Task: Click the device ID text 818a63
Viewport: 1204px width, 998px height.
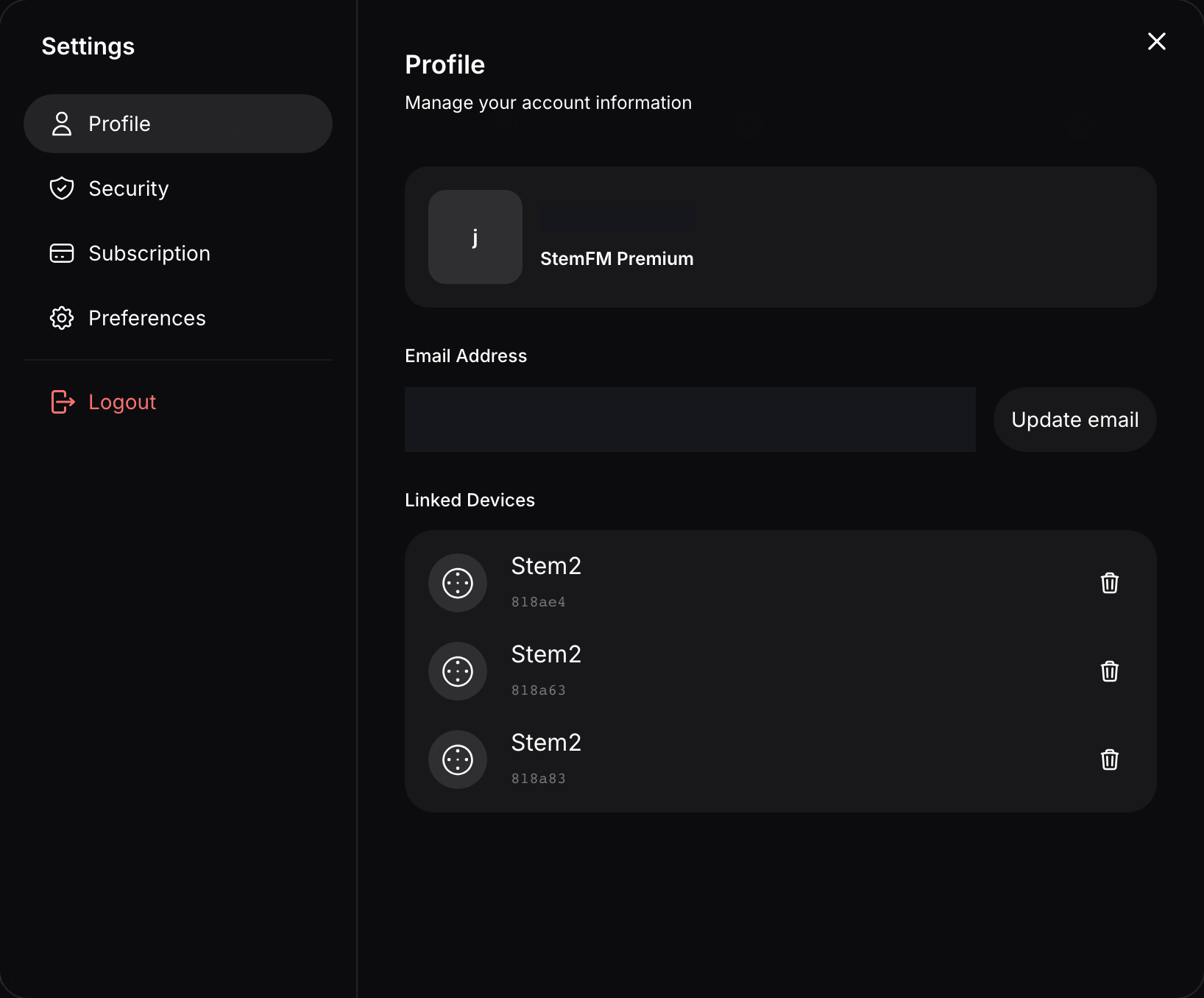Action: (539, 690)
